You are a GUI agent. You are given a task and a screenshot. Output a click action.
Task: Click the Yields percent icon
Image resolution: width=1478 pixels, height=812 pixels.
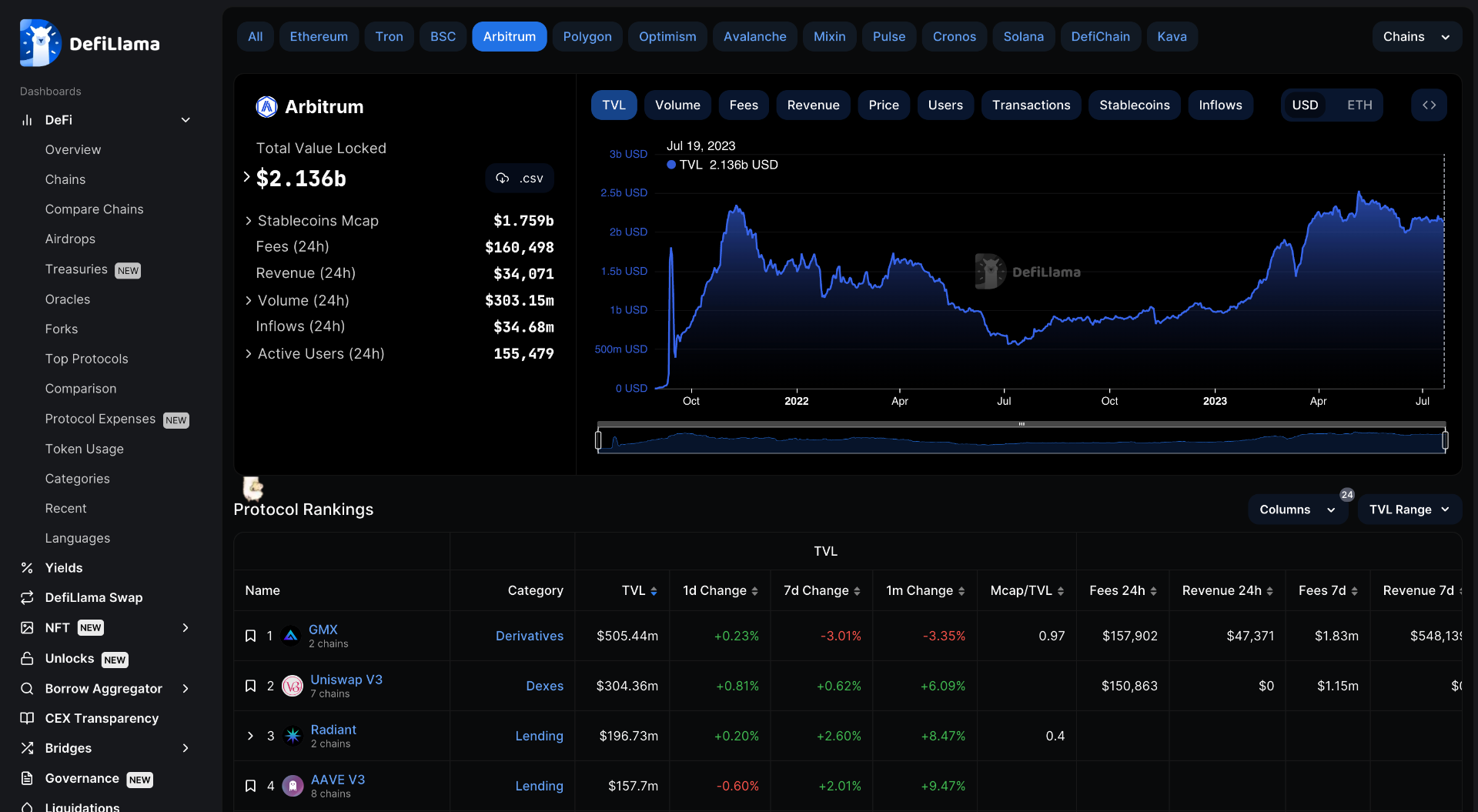[27, 568]
